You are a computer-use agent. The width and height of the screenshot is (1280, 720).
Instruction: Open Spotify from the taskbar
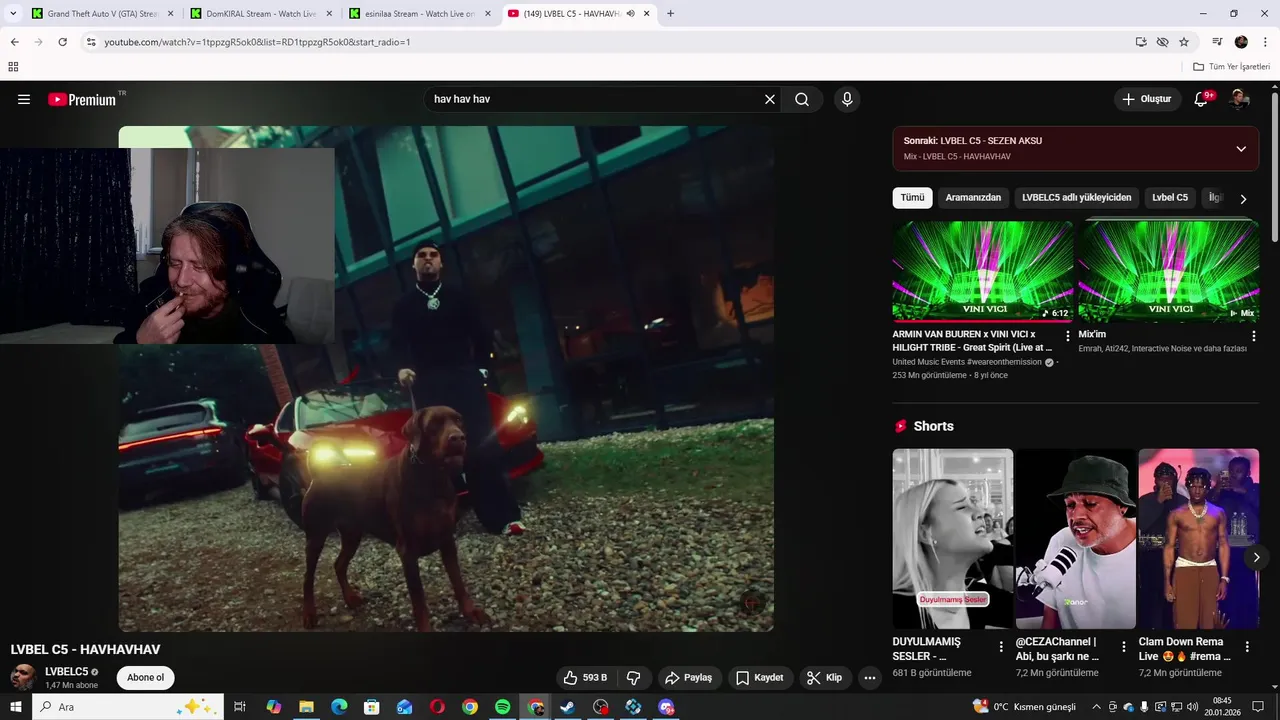pyautogui.click(x=503, y=707)
